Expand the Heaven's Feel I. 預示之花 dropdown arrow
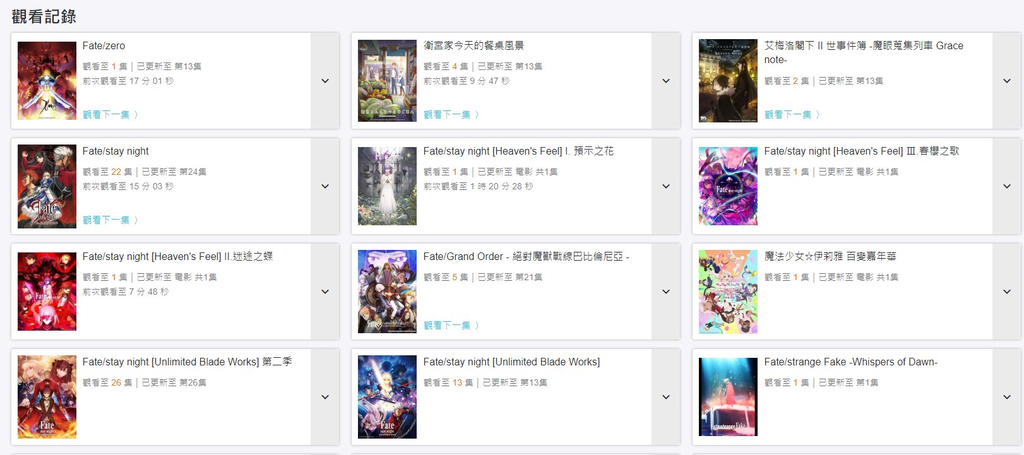1024x455 pixels. tap(666, 186)
